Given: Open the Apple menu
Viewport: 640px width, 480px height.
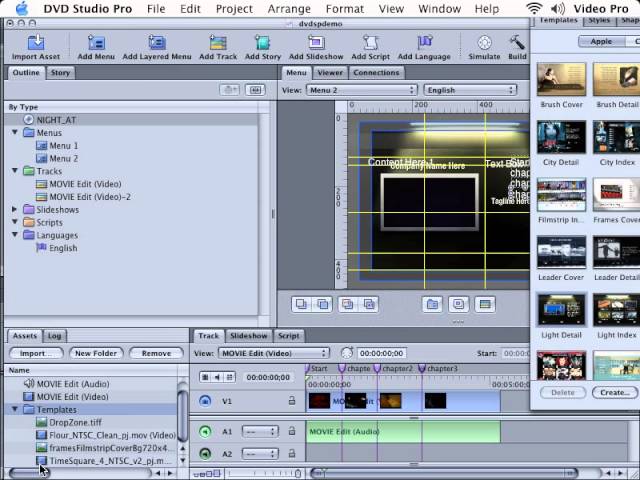Looking at the screenshot, I should [22, 9].
